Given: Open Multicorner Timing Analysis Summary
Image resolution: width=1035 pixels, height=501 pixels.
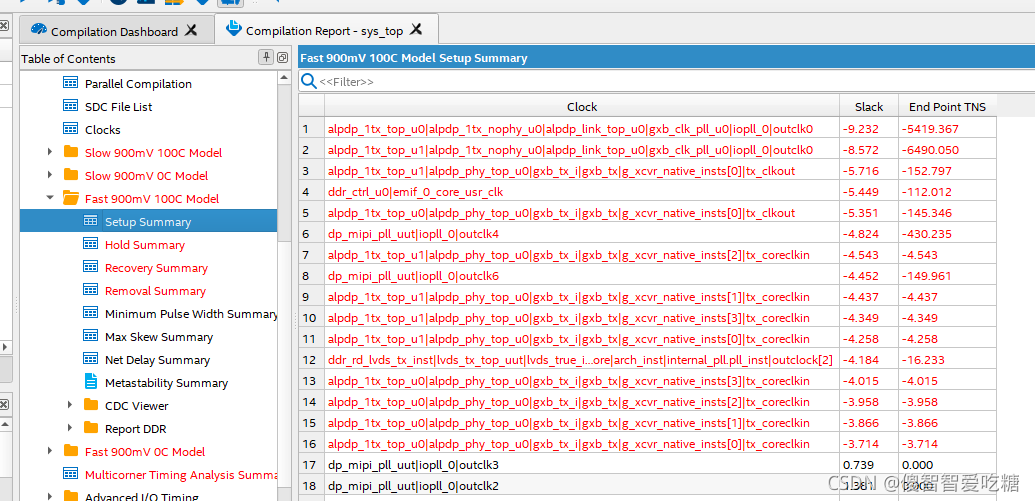Looking at the screenshot, I should coord(181,475).
